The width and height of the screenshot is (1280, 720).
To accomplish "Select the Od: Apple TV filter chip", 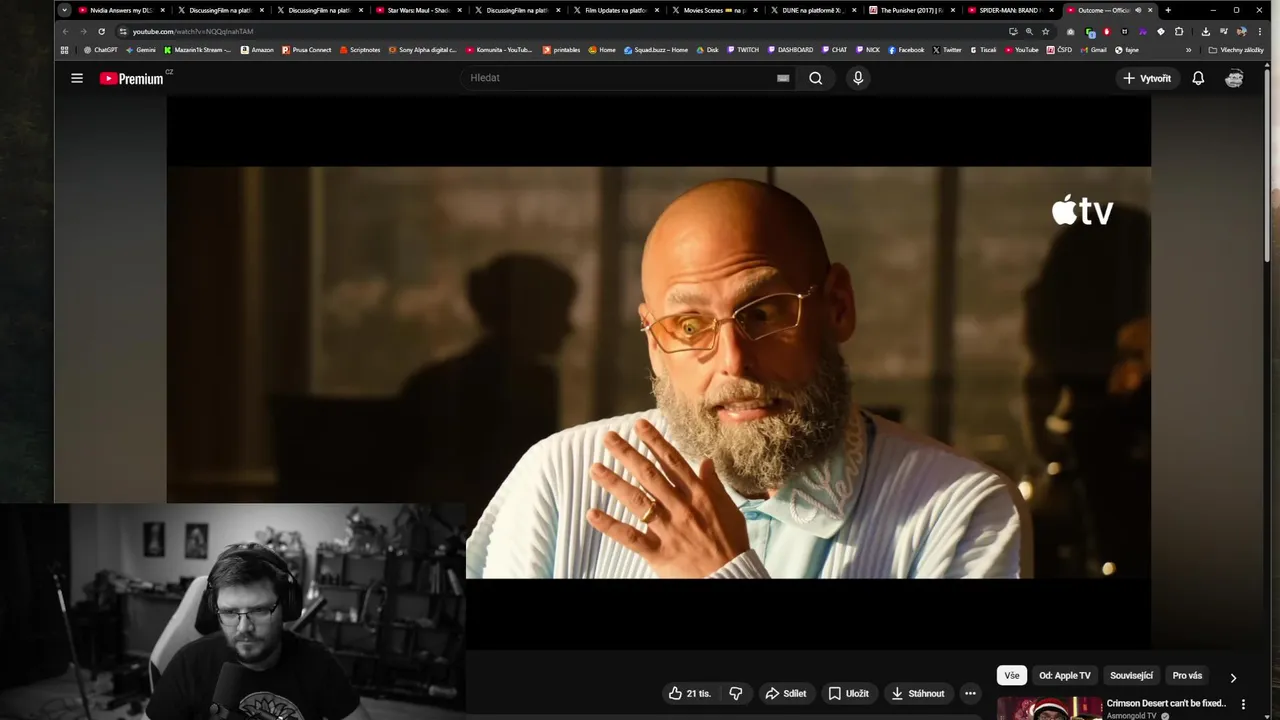I will click(x=1065, y=676).
